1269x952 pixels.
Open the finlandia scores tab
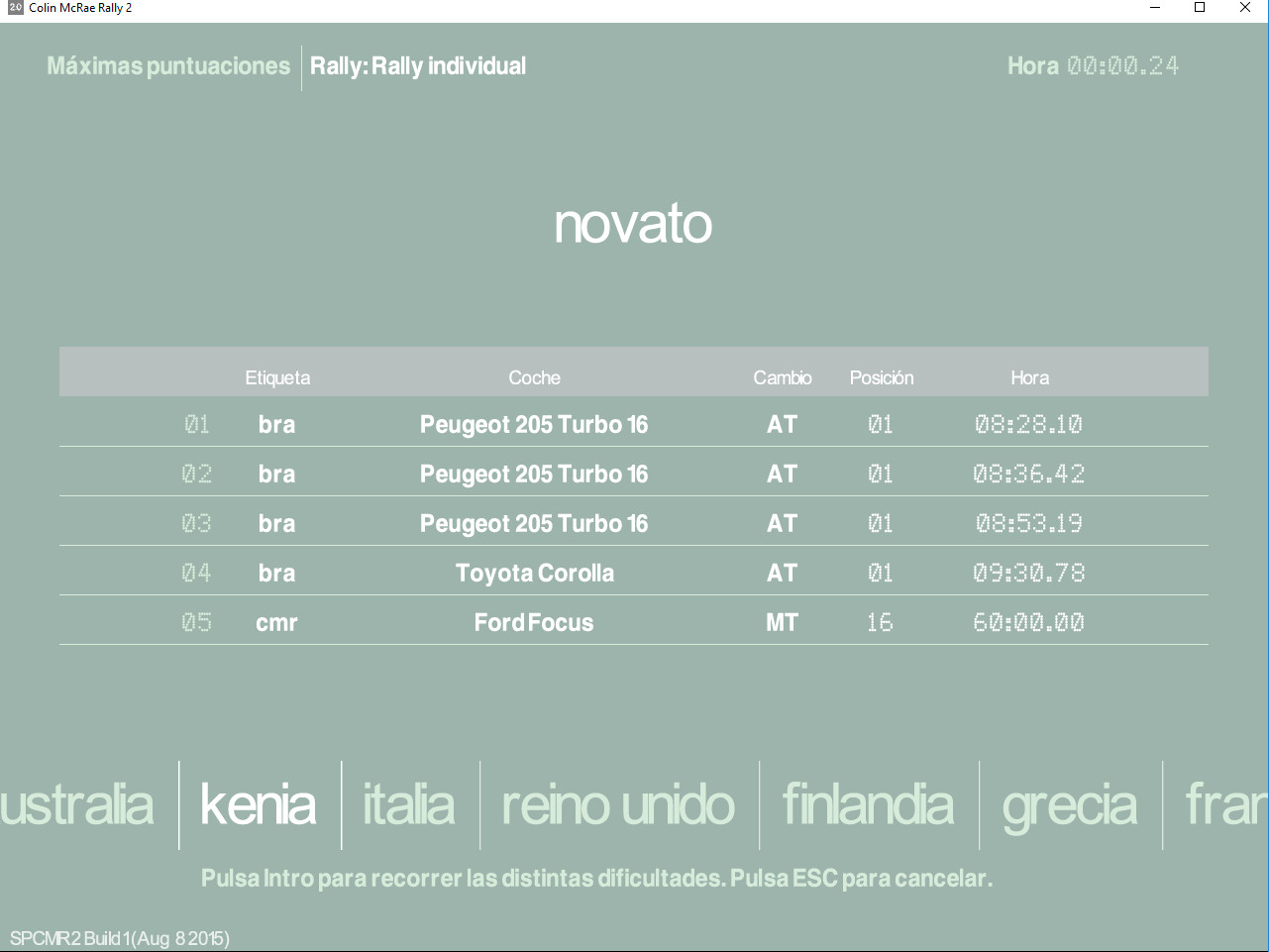868,804
